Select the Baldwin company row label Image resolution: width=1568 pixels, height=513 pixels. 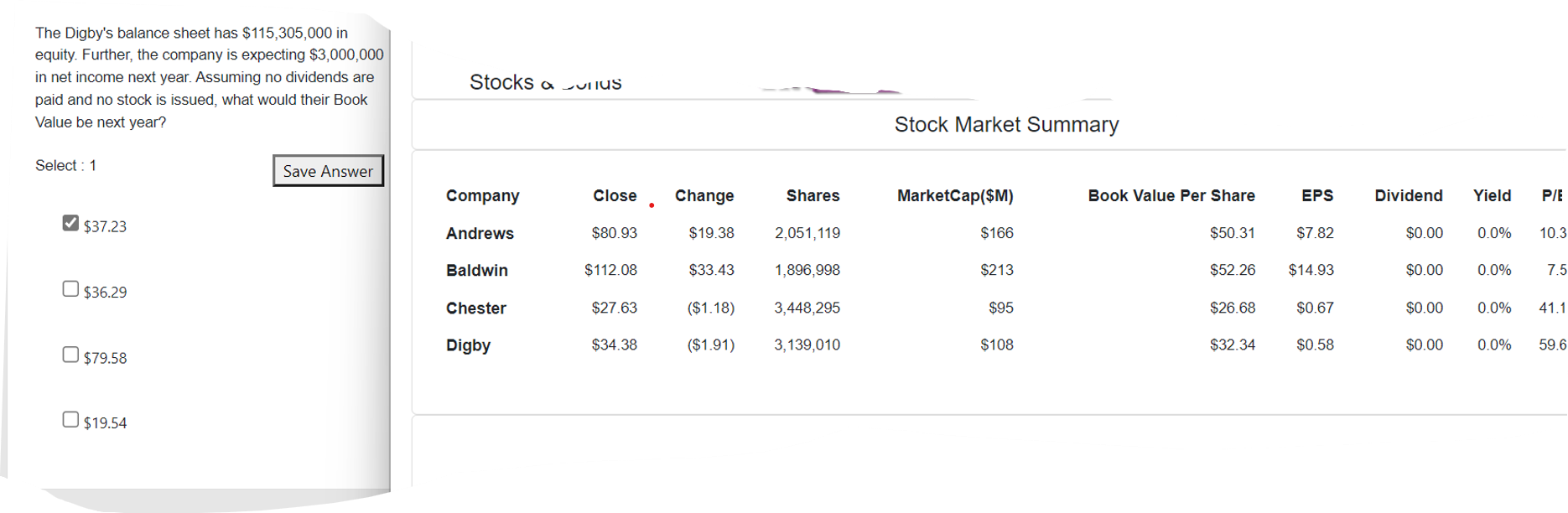(x=476, y=270)
